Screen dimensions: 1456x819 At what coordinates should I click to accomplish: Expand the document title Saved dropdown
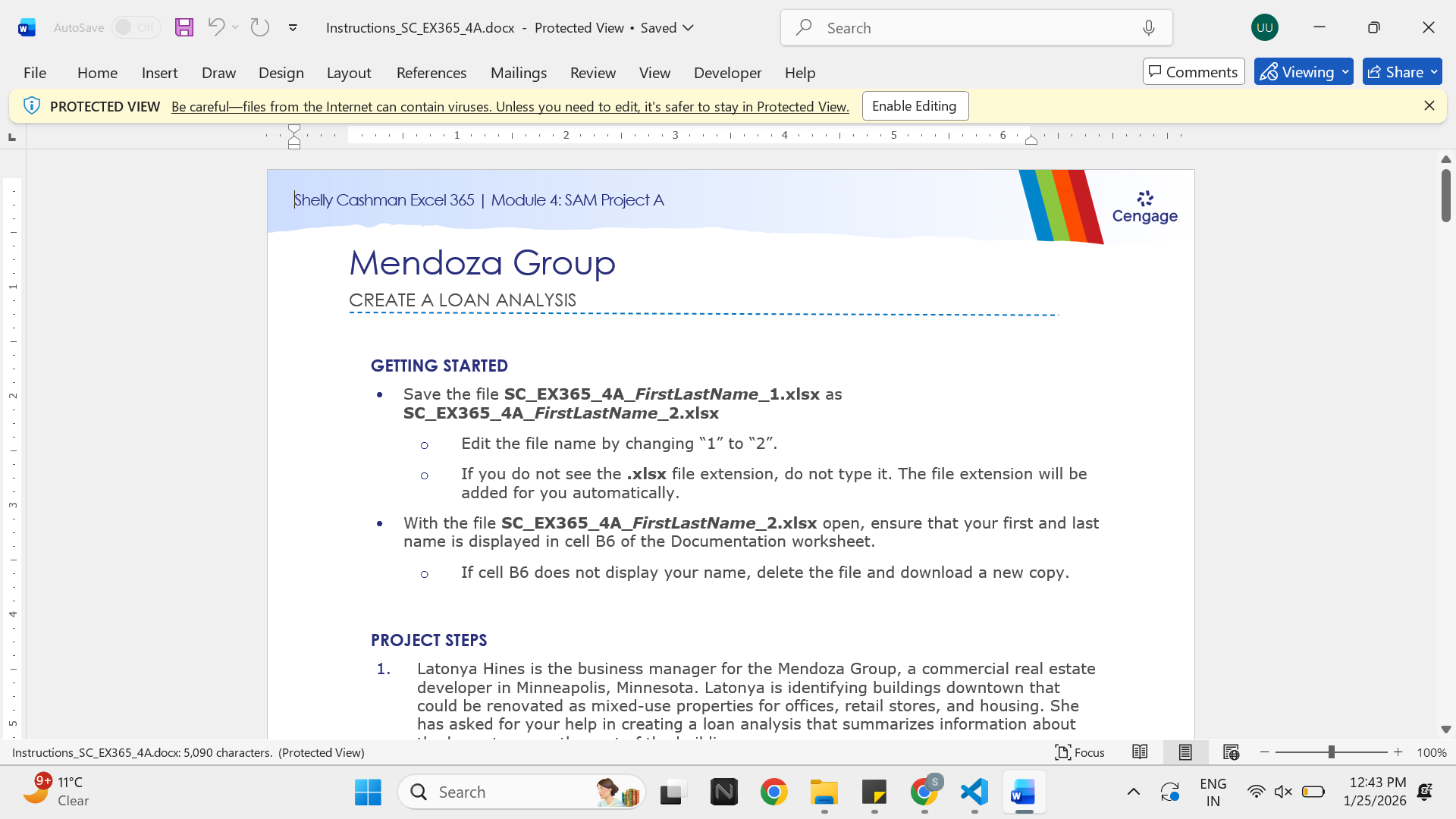pyautogui.click(x=688, y=28)
